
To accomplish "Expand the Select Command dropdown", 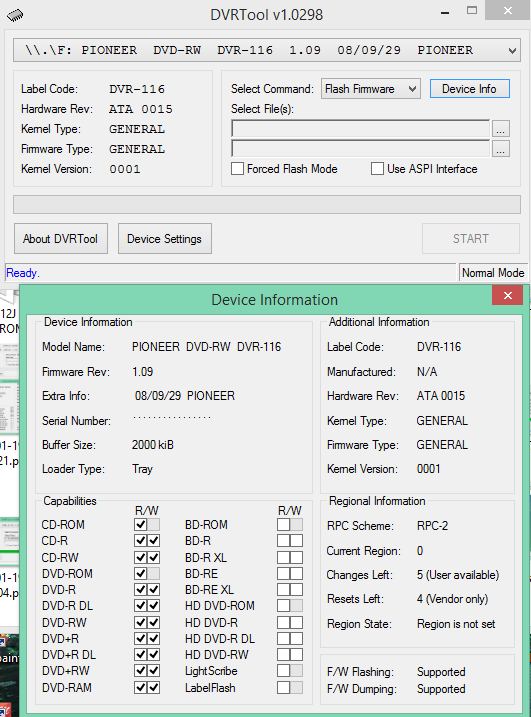I will click(370, 89).
